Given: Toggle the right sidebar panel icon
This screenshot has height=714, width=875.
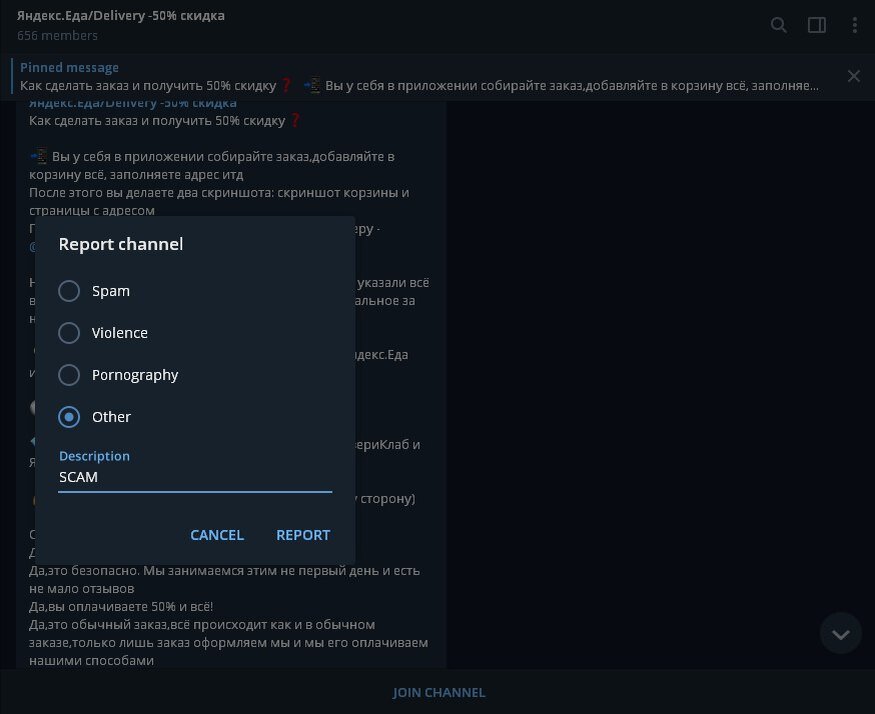Looking at the screenshot, I should [816, 25].
